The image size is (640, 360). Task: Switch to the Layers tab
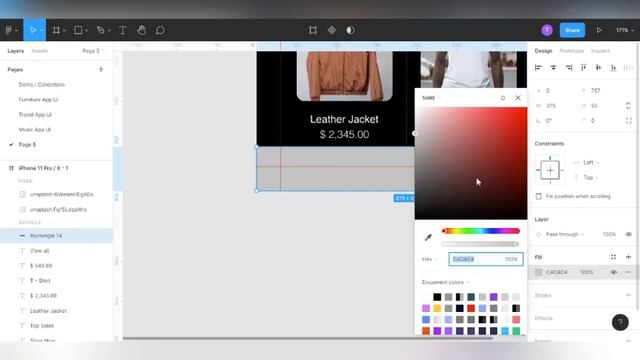(x=16, y=51)
